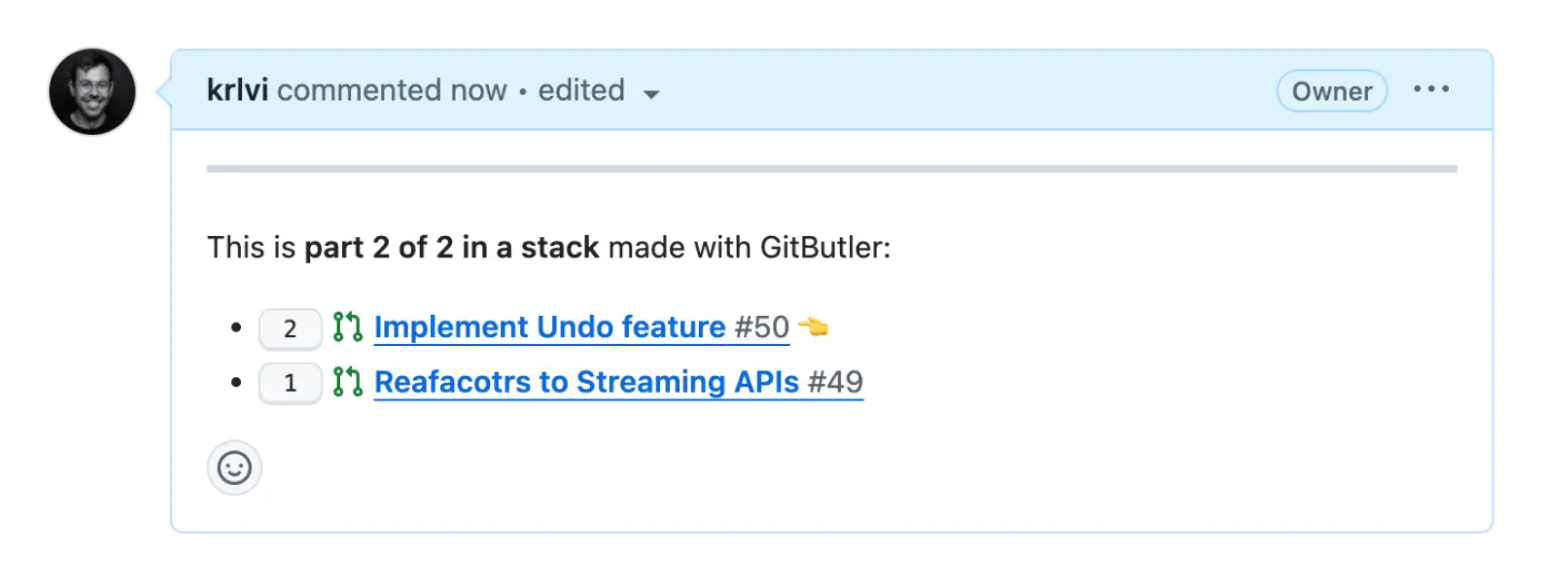The height and width of the screenshot is (576, 1546).
Task: Open the Implement Undo feature pull request
Action: tap(549, 327)
